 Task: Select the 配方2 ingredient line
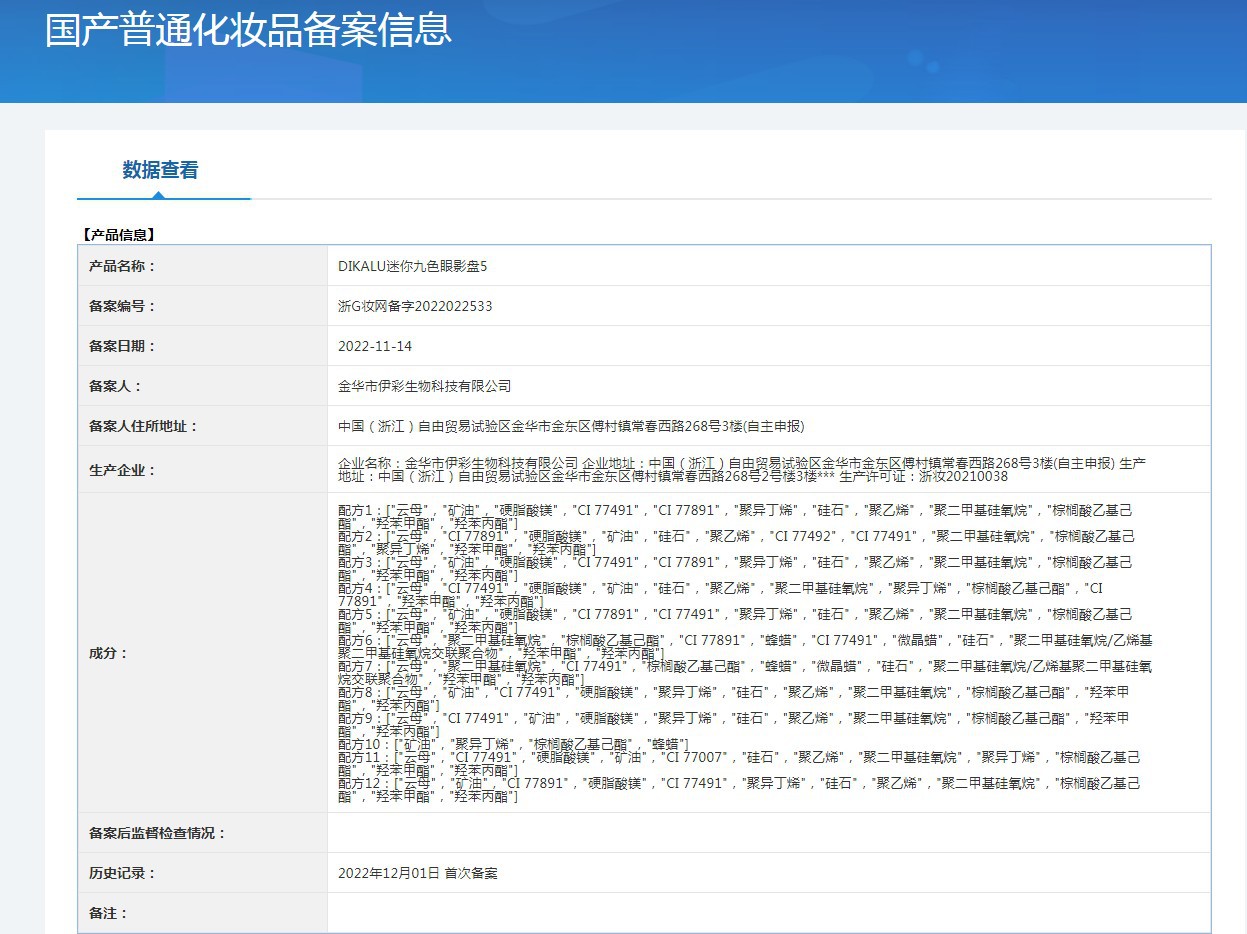[x=736, y=543]
